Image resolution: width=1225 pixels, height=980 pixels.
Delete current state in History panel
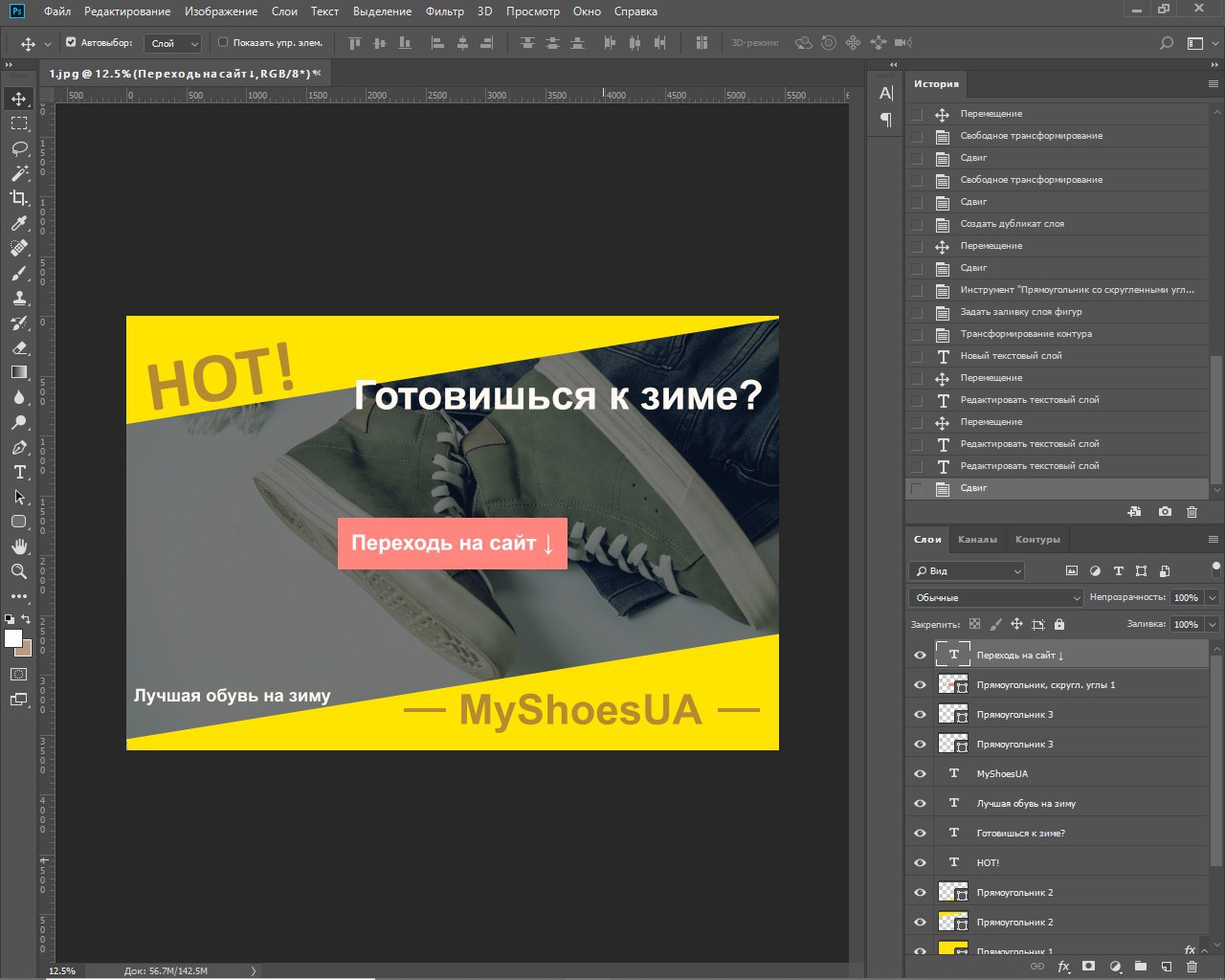pyautogui.click(x=1192, y=512)
